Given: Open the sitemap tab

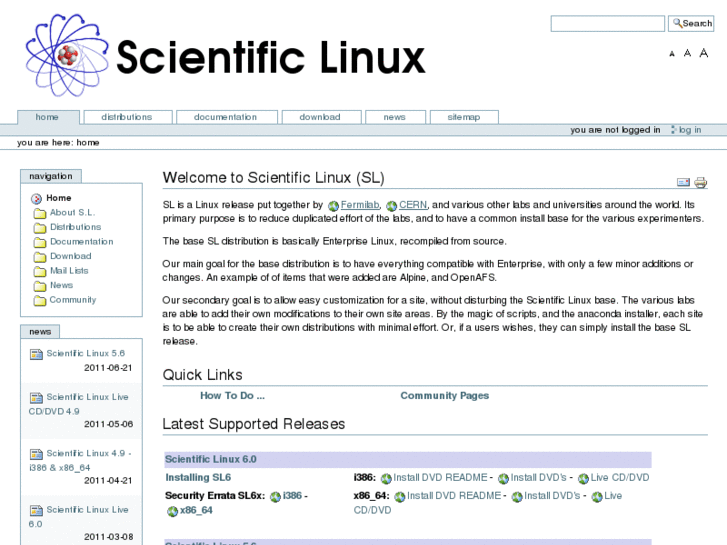Looking at the screenshot, I should click(x=463, y=117).
